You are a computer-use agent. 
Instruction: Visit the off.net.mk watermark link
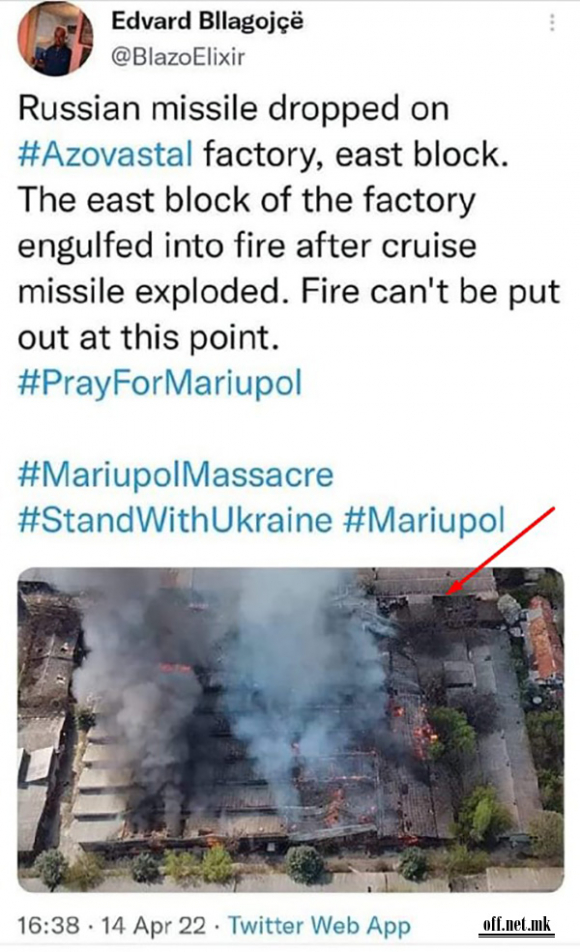(x=517, y=925)
